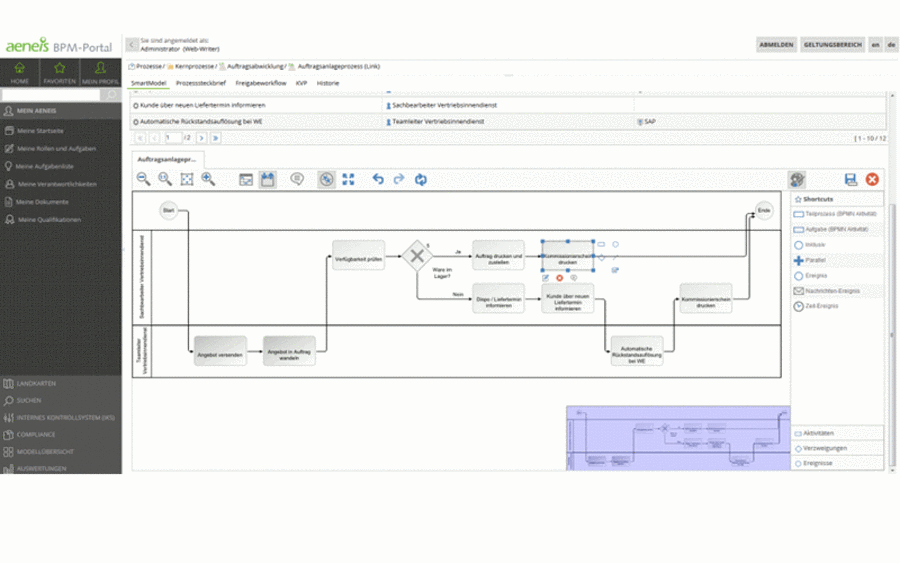Switch to the SmartModel tab

click(x=148, y=83)
